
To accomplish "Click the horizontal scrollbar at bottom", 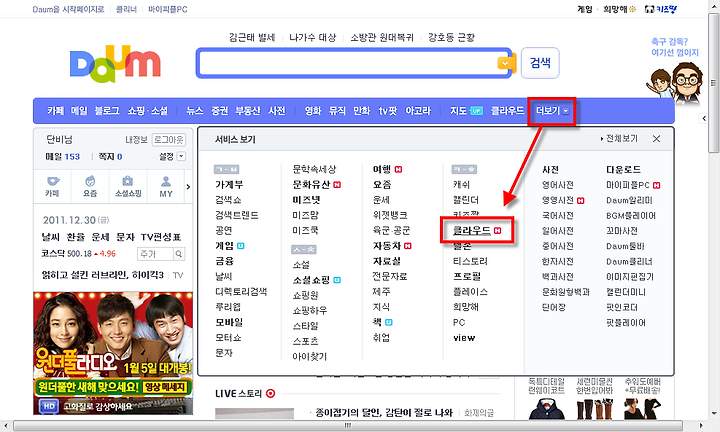I will point(348,425).
